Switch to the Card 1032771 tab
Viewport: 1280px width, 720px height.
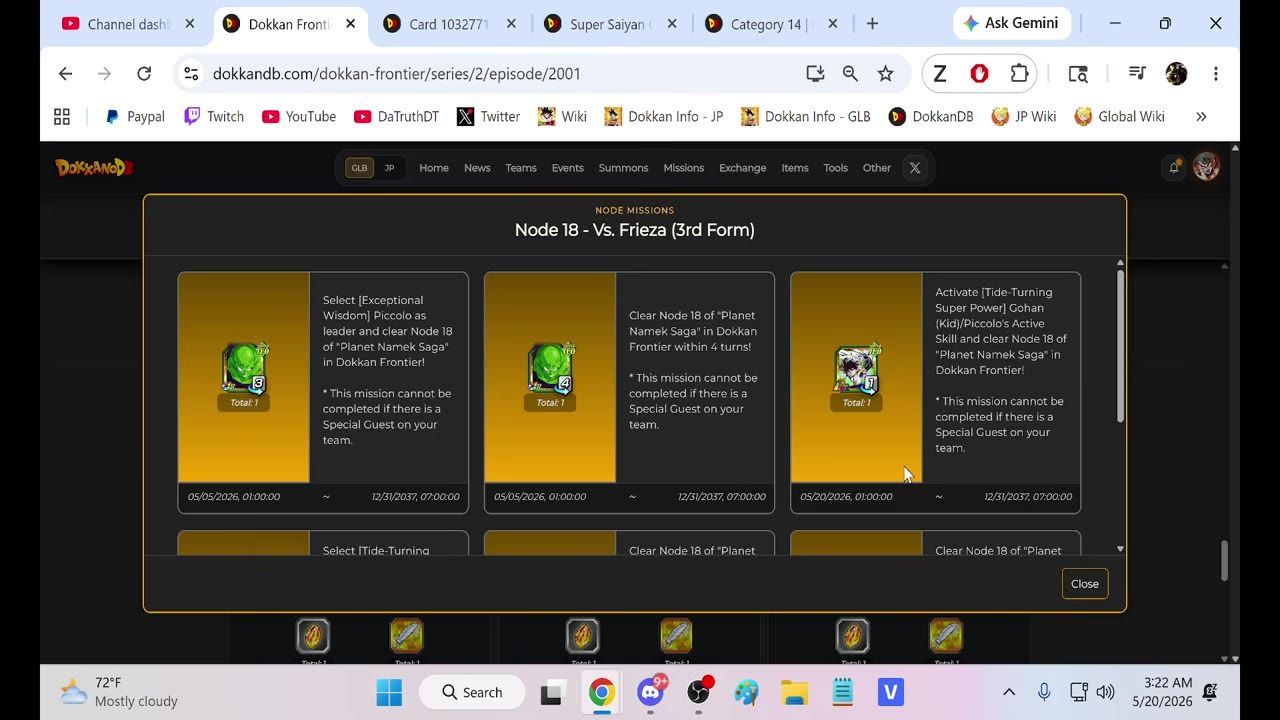[450, 24]
